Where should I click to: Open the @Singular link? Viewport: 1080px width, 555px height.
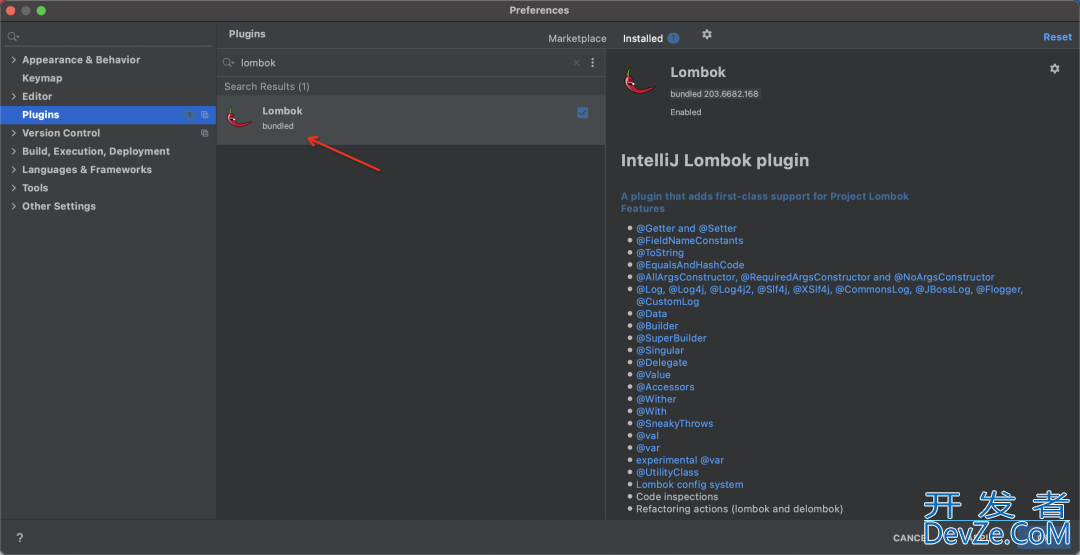660,350
